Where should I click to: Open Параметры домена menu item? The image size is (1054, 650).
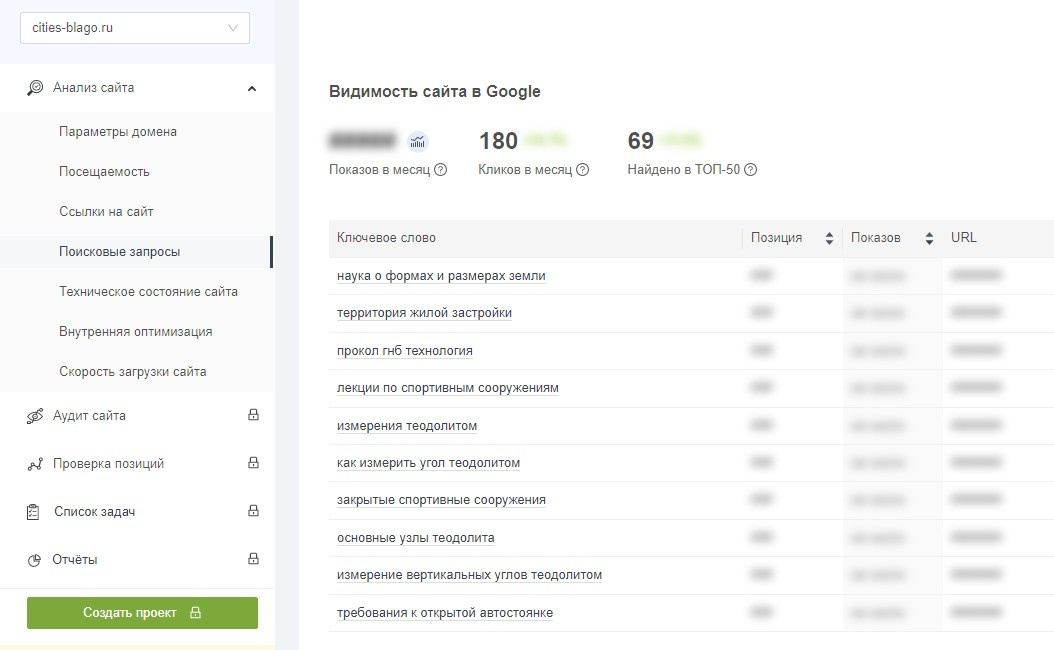point(118,132)
